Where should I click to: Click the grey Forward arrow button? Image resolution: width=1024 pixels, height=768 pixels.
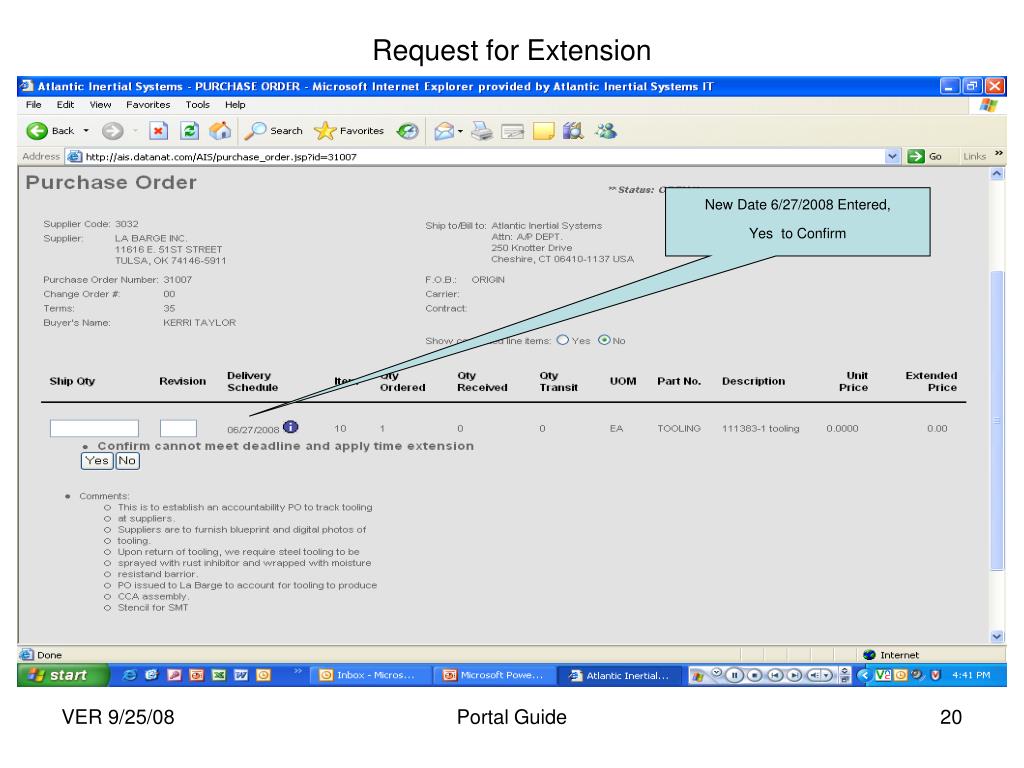point(112,131)
